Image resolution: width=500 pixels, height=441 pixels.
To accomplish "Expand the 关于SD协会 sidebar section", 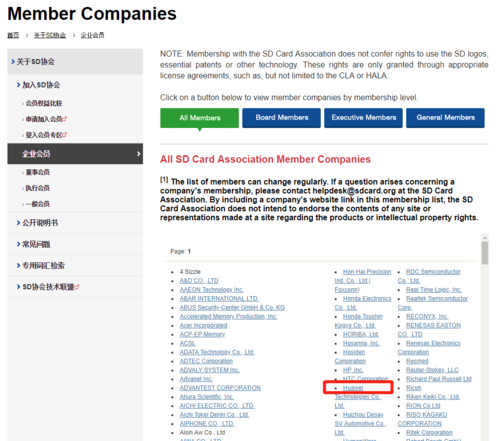I will 75,62.
